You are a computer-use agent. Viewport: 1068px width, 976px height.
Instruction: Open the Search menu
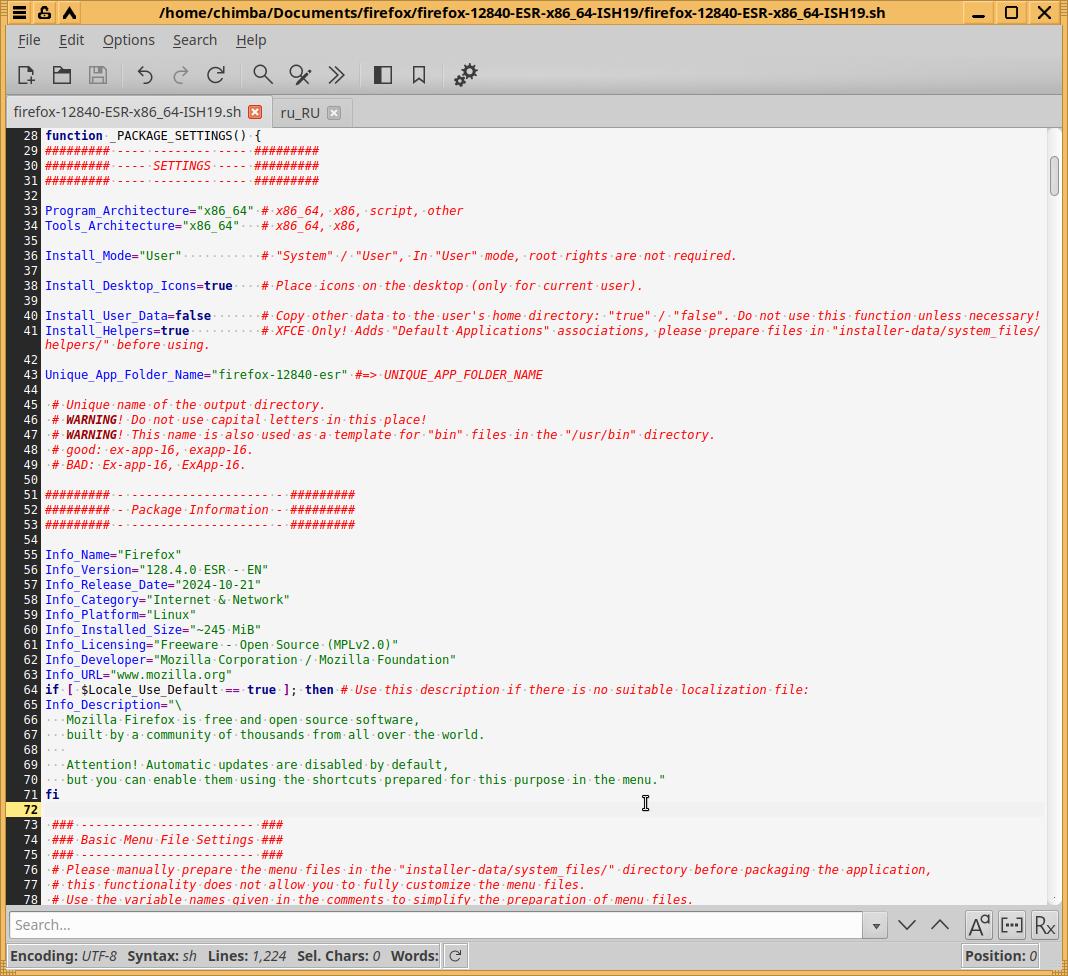click(194, 40)
